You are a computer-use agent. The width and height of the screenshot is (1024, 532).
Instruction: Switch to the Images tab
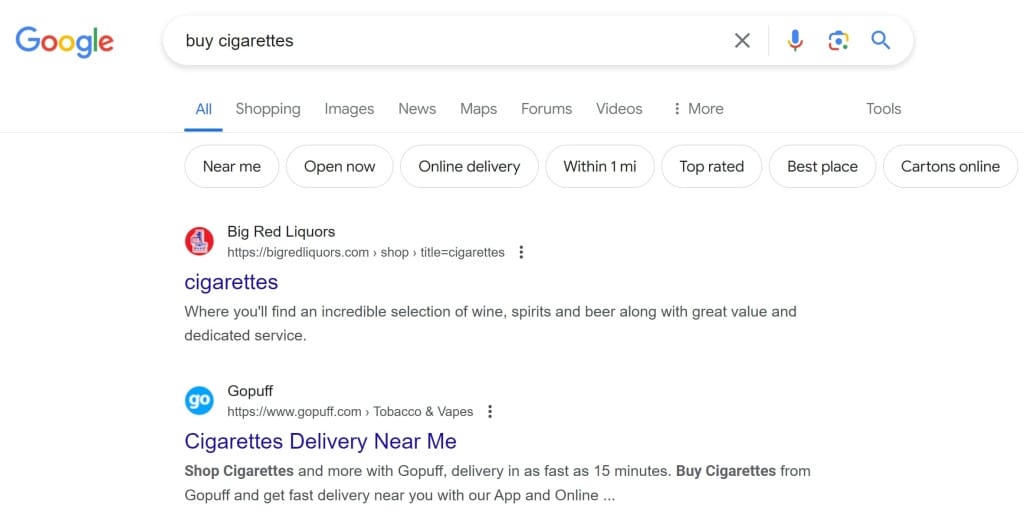click(349, 109)
